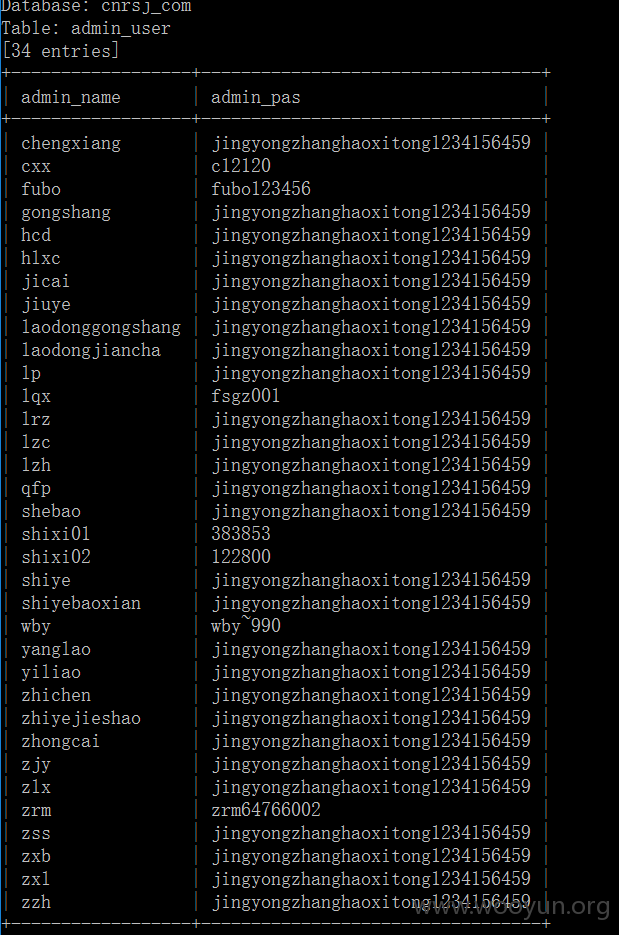619x935 pixels.
Task: Select the fubo name cell
Action: pos(41,189)
